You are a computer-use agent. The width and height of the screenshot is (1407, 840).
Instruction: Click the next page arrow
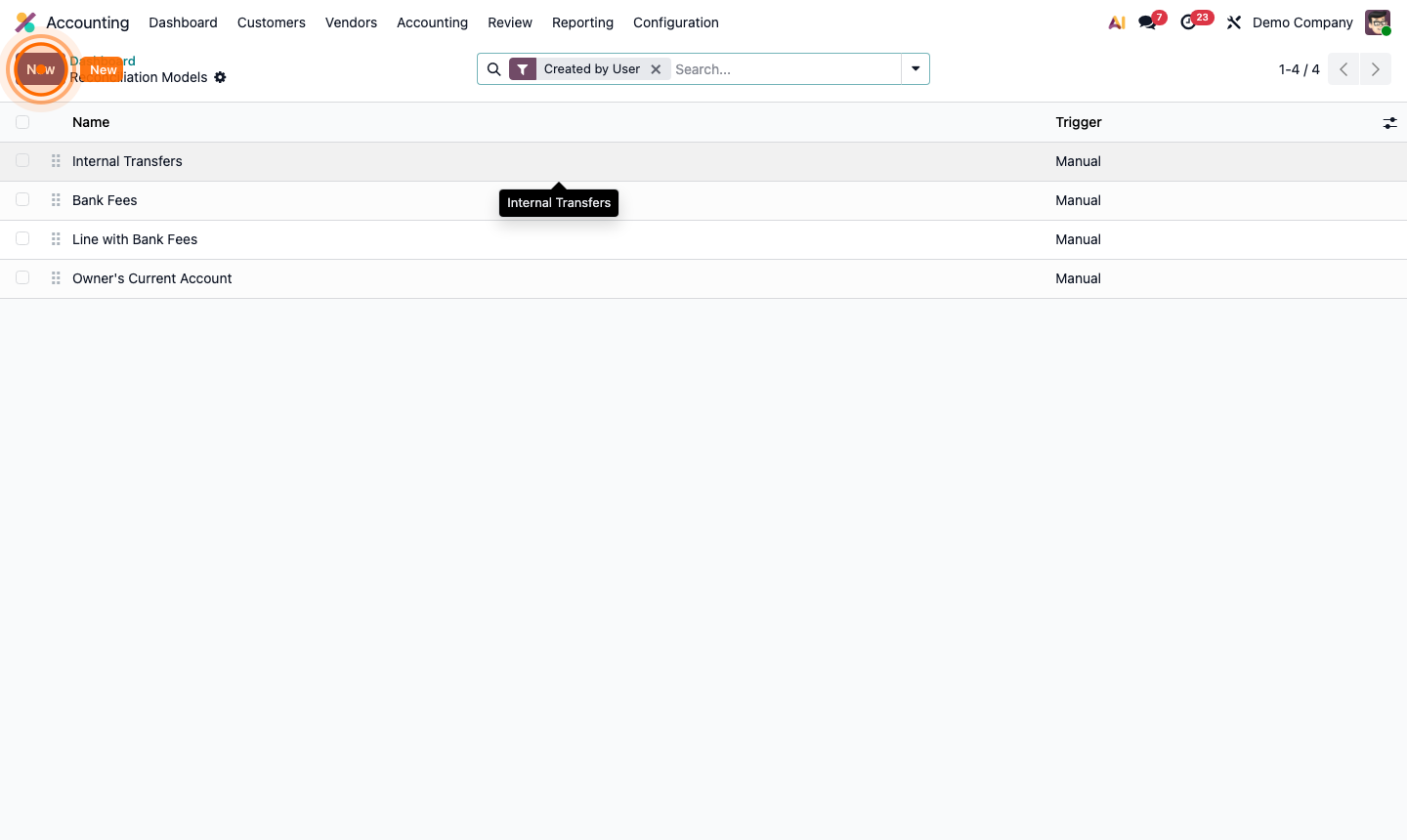point(1376,68)
